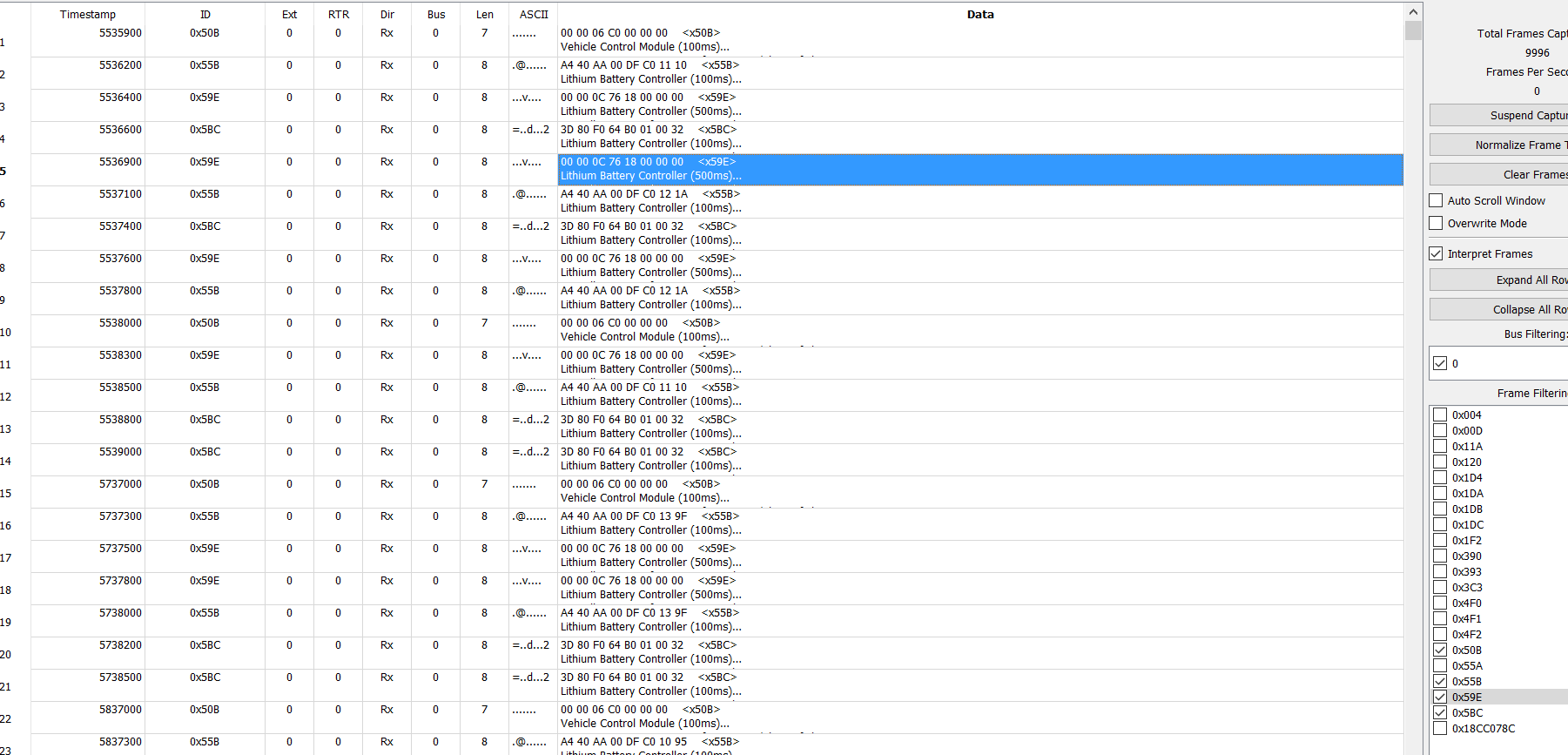Click the Data column header

[979, 15]
